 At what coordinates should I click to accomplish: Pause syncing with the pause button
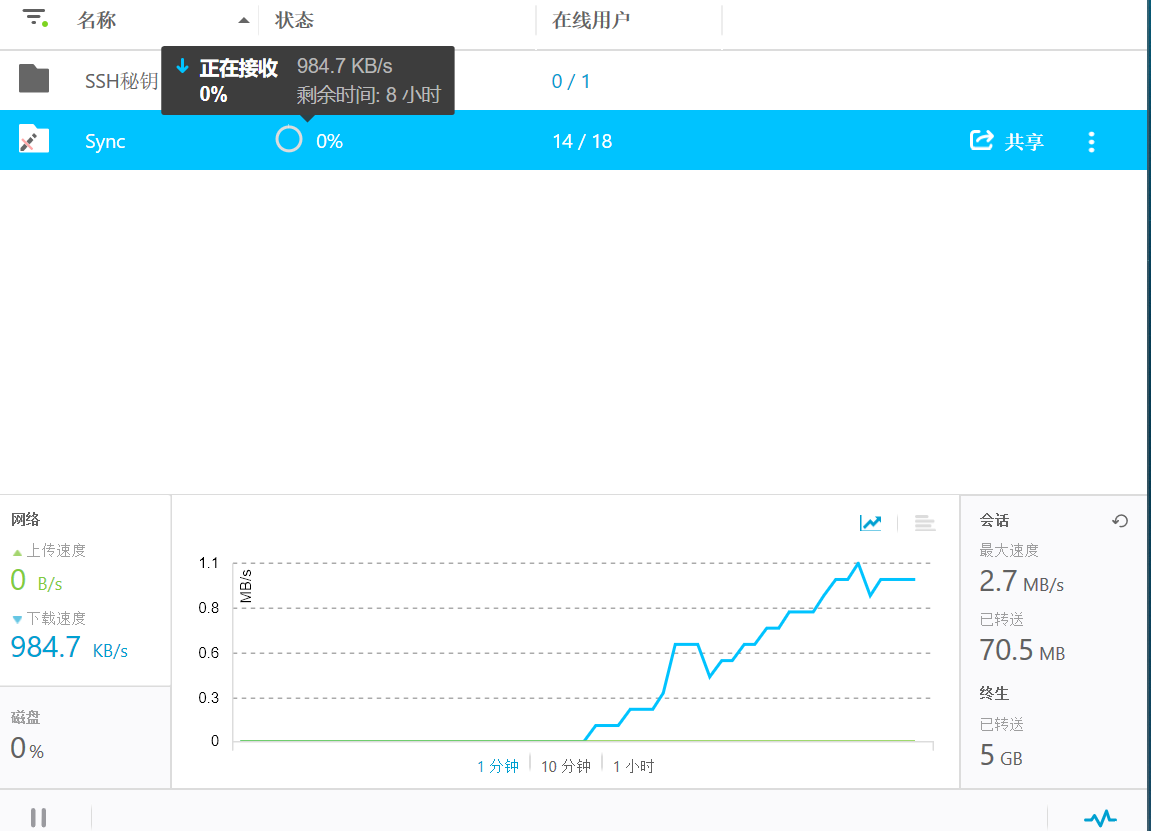tap(39, 817)
